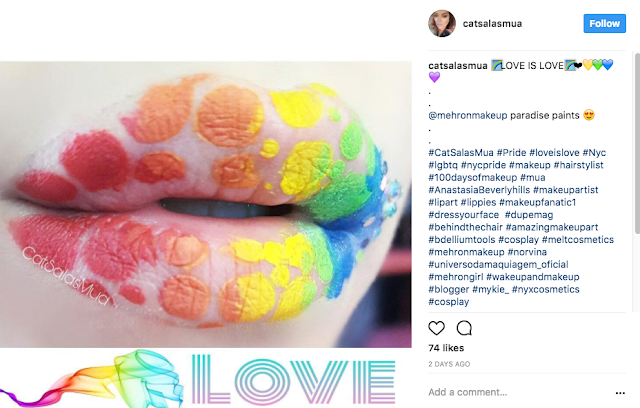Open the #loveislove hashtag
Viewport: 640px width, 408px height.
click(x=554, y=153)
